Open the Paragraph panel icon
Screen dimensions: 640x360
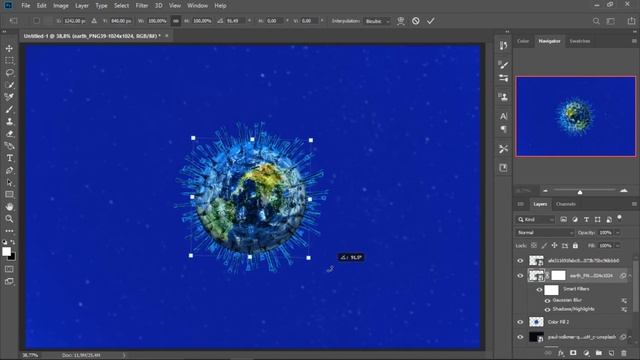pyautogui.click(x=504, y=129)
